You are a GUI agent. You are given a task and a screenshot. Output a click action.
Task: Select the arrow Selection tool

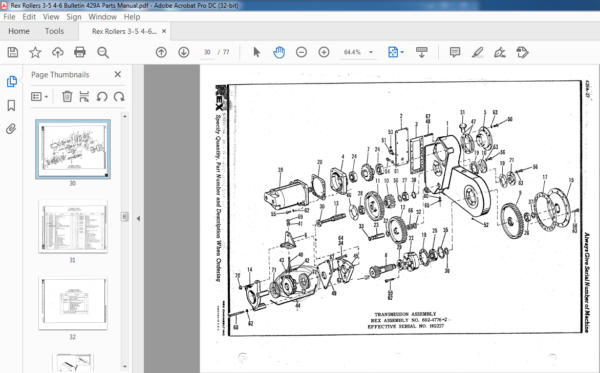(x=257, y=52)
